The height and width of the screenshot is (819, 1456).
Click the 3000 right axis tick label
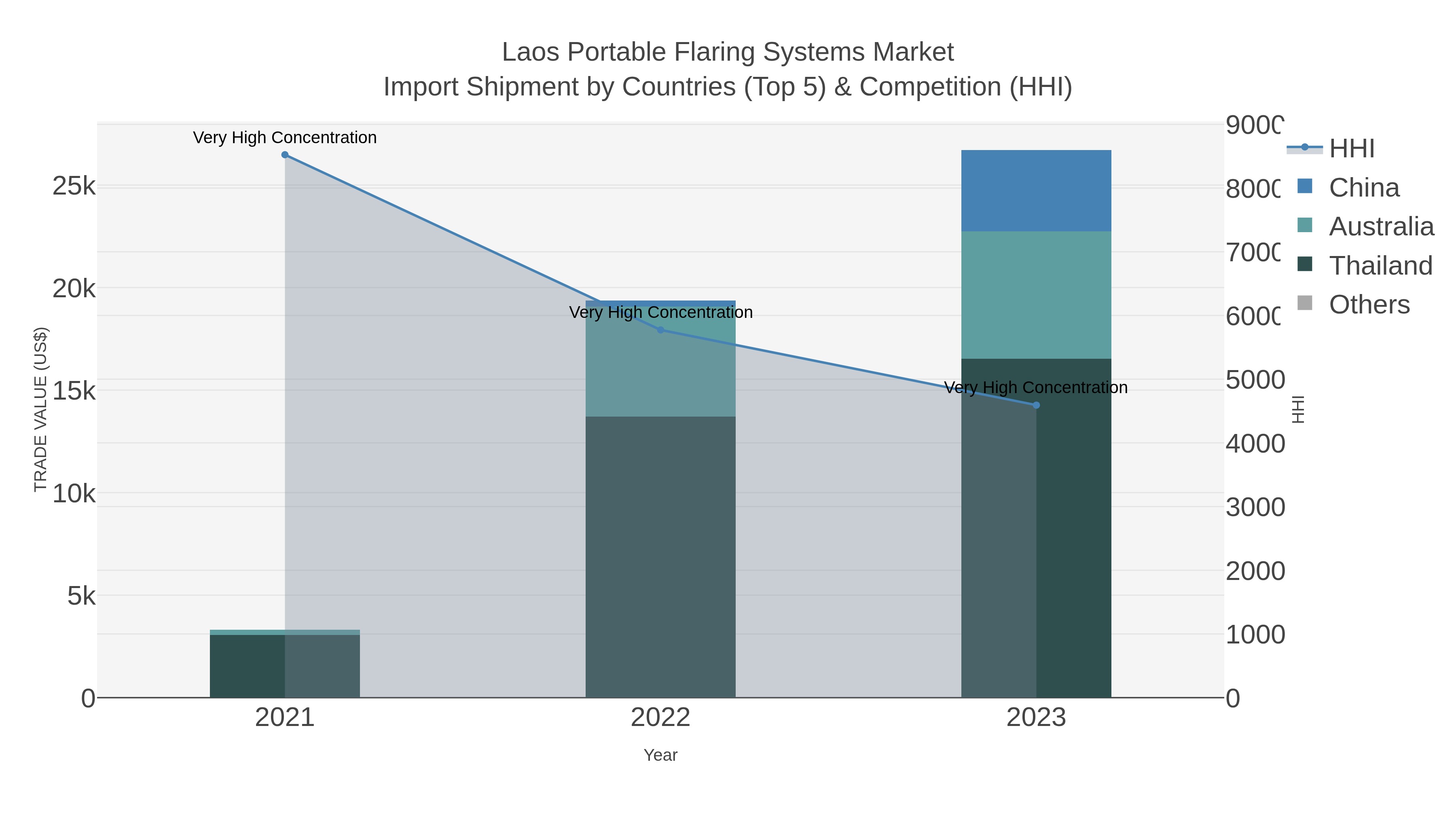pyautogui.click(x=1255, y=507)
